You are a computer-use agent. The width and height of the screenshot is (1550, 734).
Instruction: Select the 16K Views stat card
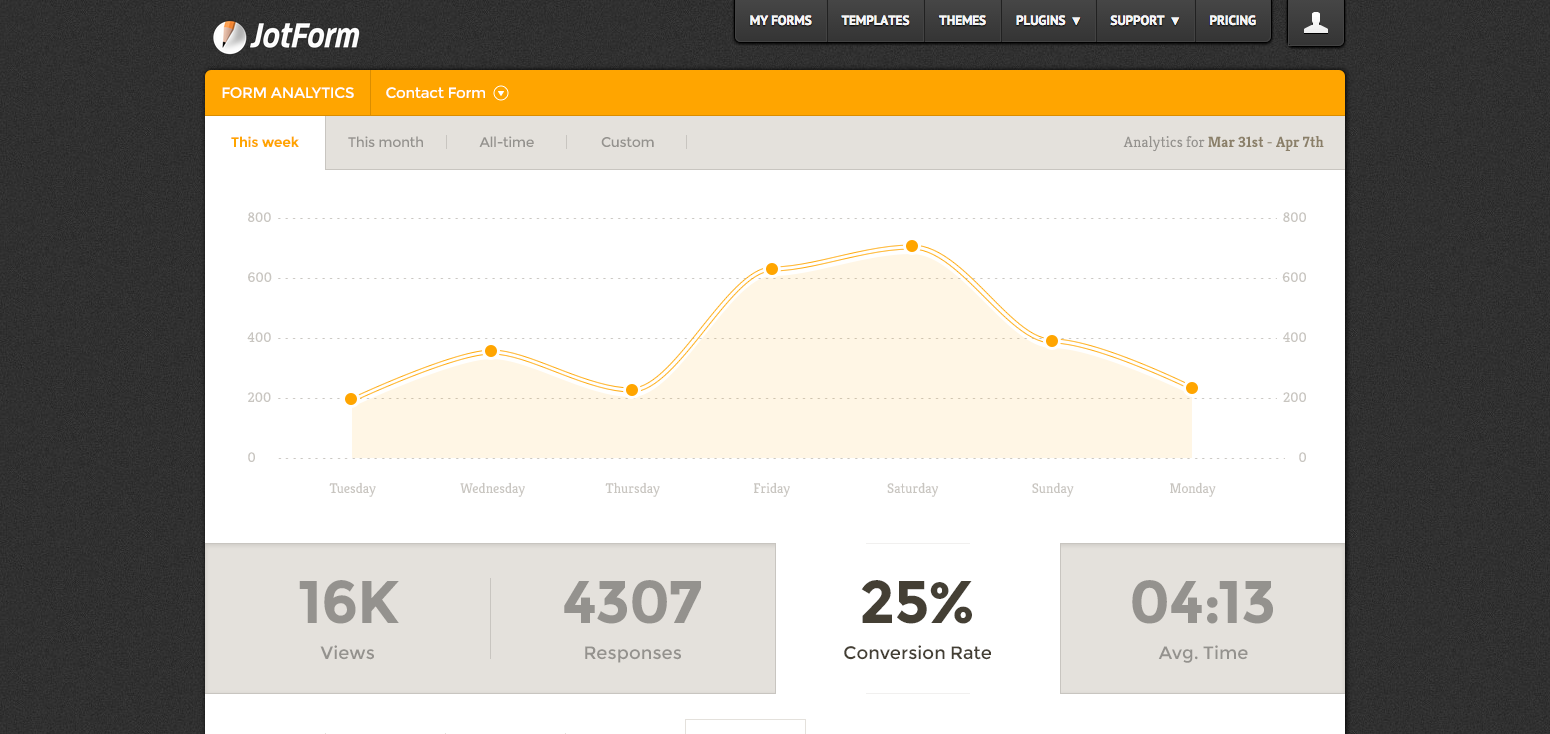coord(348,618)
